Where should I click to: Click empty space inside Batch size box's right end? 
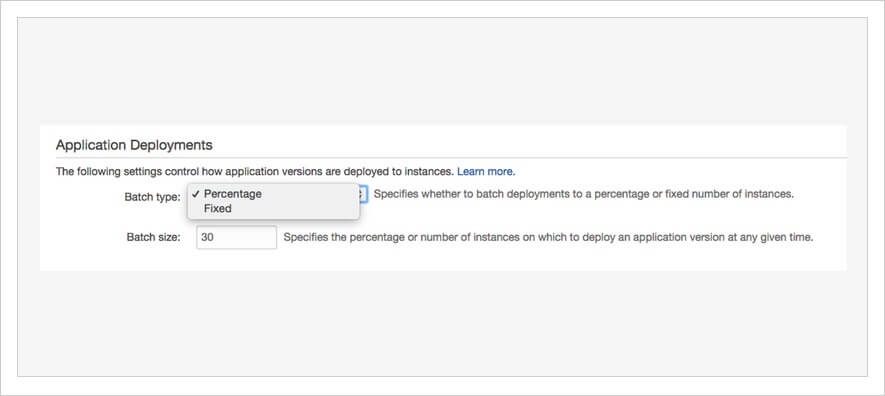[260, 237]
